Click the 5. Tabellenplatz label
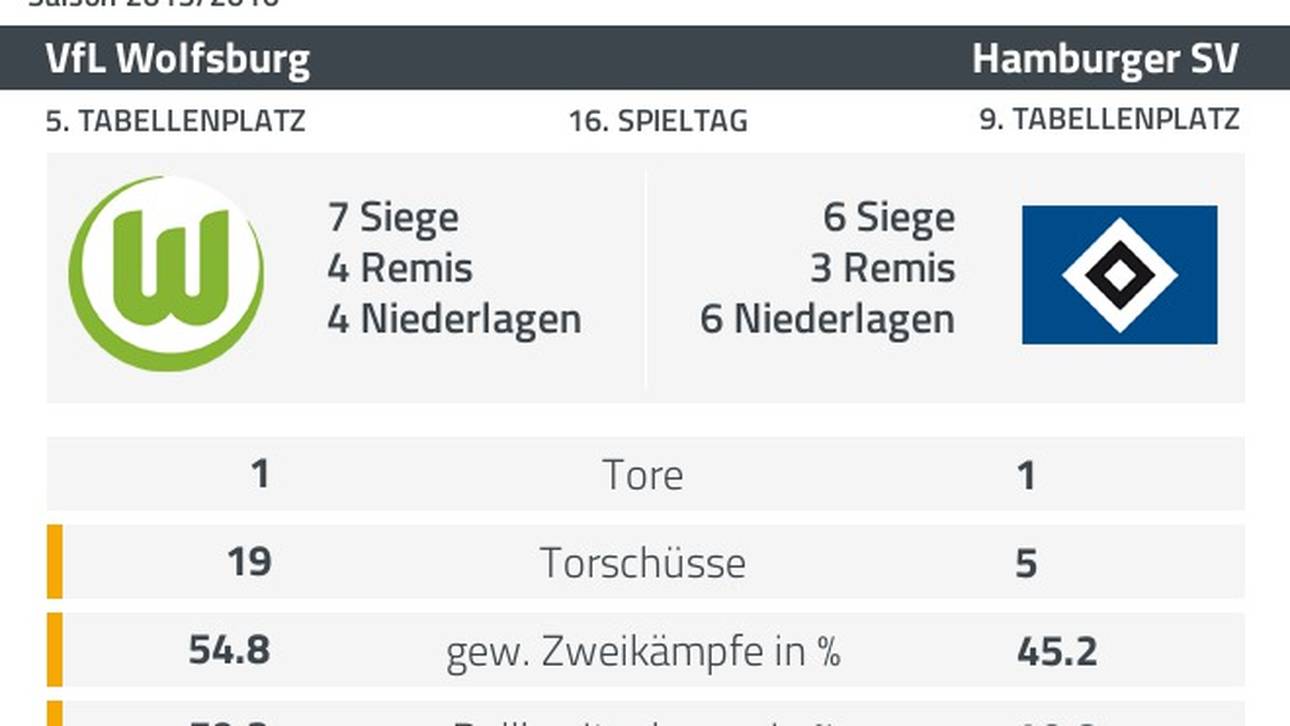The height and width of the screenshot is (726, 1290). click(175, 121)
